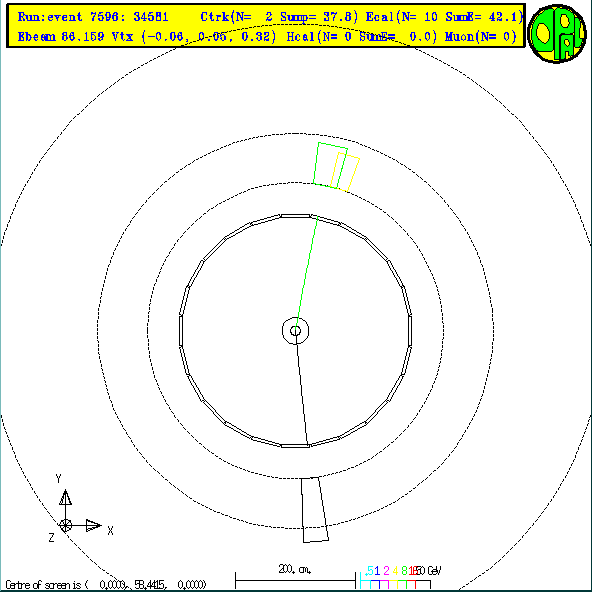Click the OPAL logo in the corner
Screen dimensions: 592x592
coord(557,34)
